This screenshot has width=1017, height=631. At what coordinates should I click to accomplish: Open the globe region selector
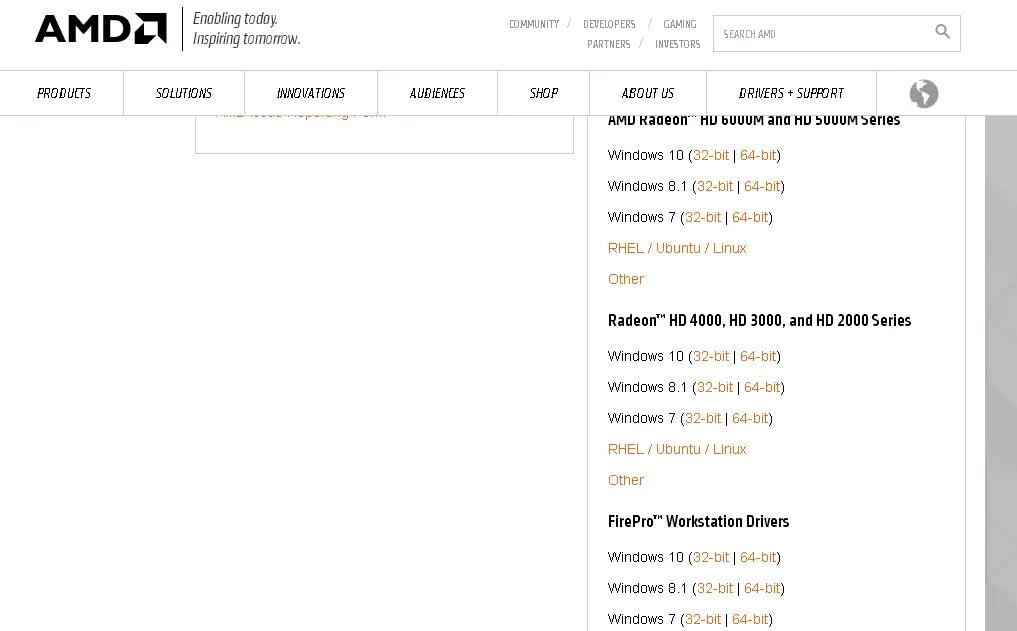point(924,93)
